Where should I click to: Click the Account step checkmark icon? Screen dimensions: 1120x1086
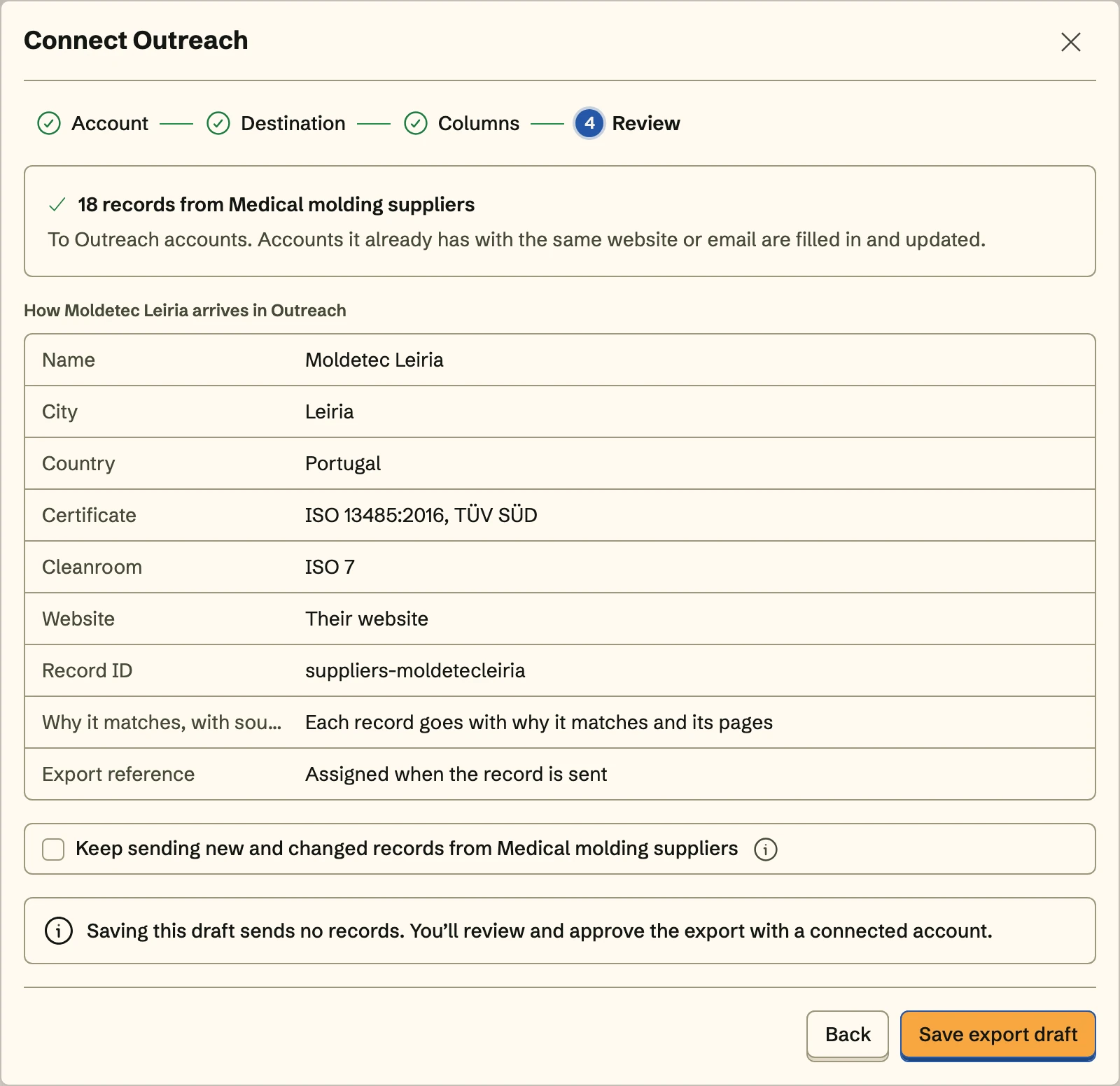(49, 124)
